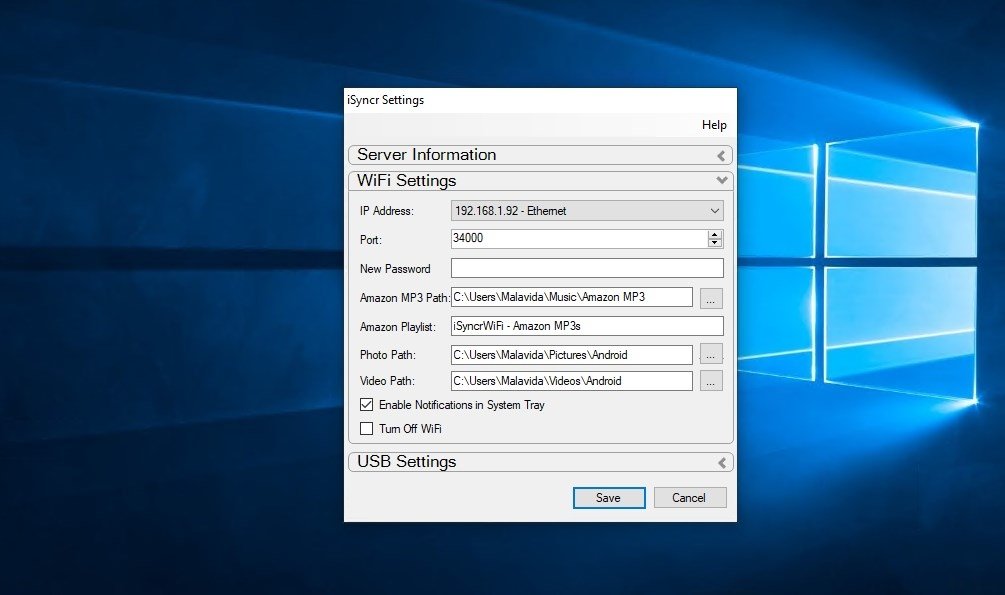Browse for Amazon MP3 Path folder
Screen dimensions: 1005x595
point(711,298)
